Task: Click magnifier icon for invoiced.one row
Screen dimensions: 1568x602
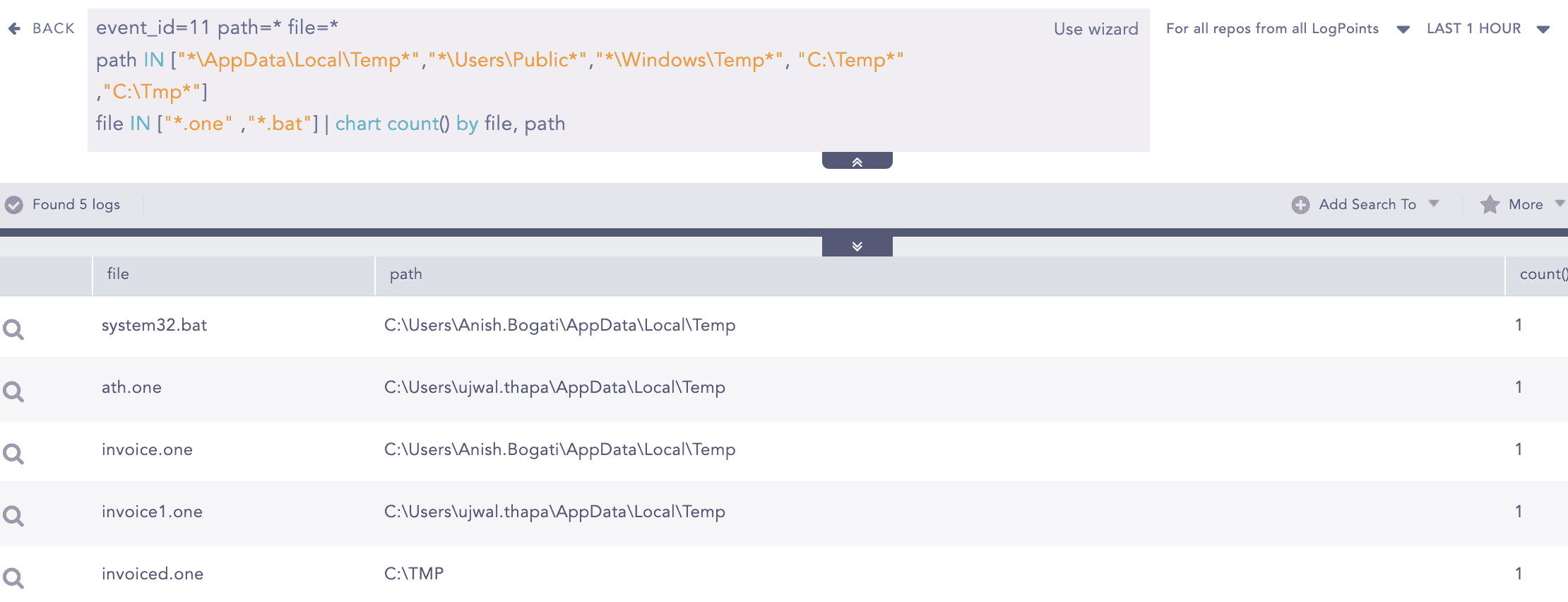Action: pos(13,578)
